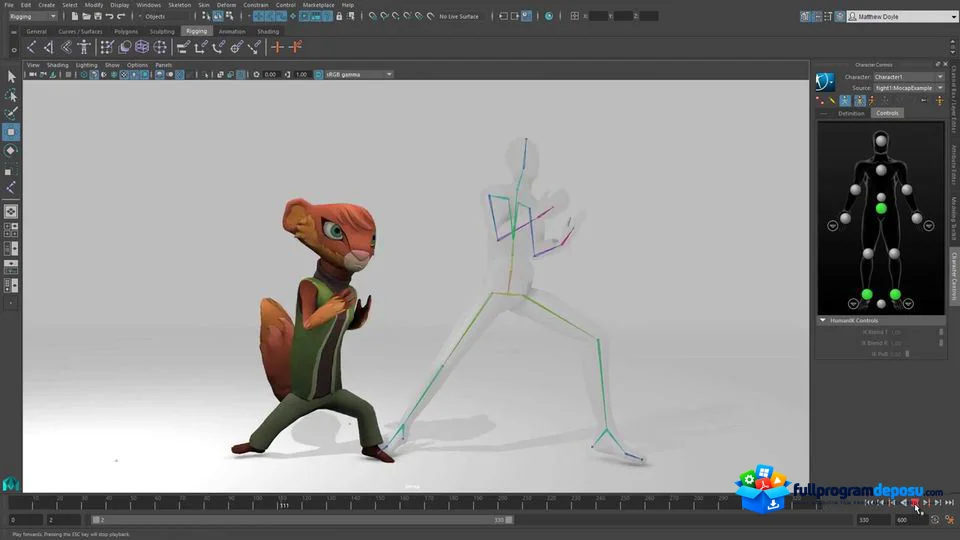
Task: Toggle the right green ankle effector
Action: [895, 294]
